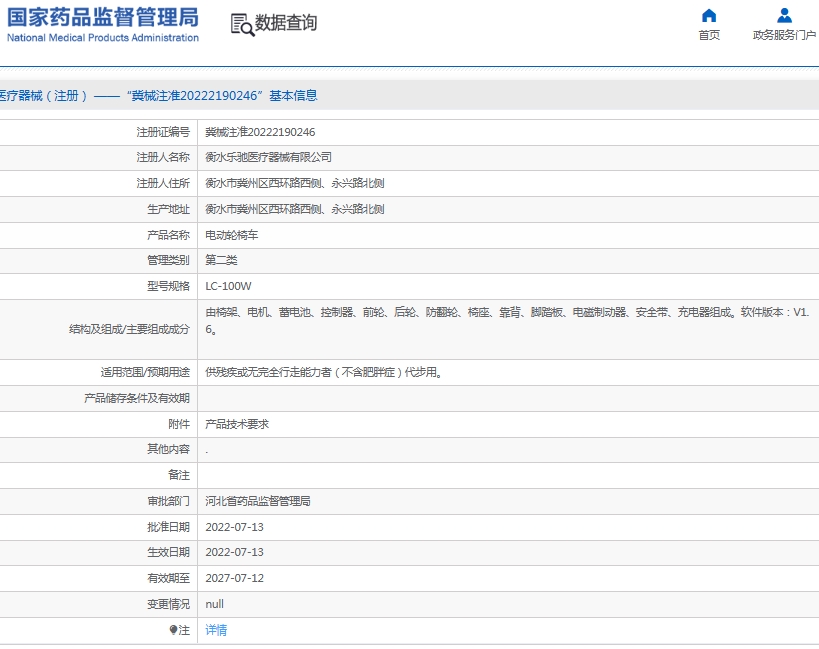Screen dimensions: 819x649
Task: Select approval date 2022-07-13 in 批准日期 row
Action: (x=235, y=527)
